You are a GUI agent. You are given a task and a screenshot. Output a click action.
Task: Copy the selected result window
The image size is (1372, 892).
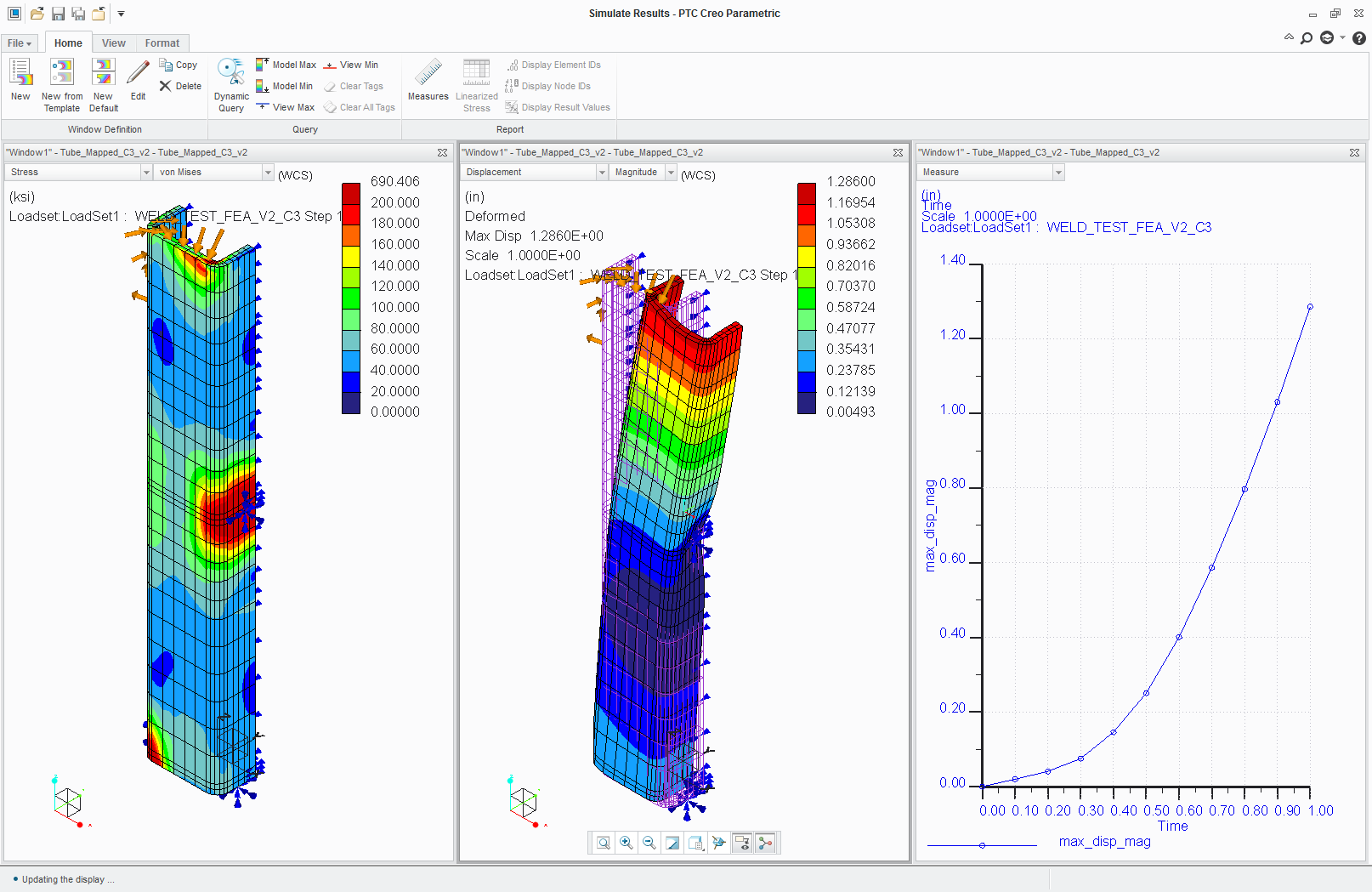(x=179, y=65)
